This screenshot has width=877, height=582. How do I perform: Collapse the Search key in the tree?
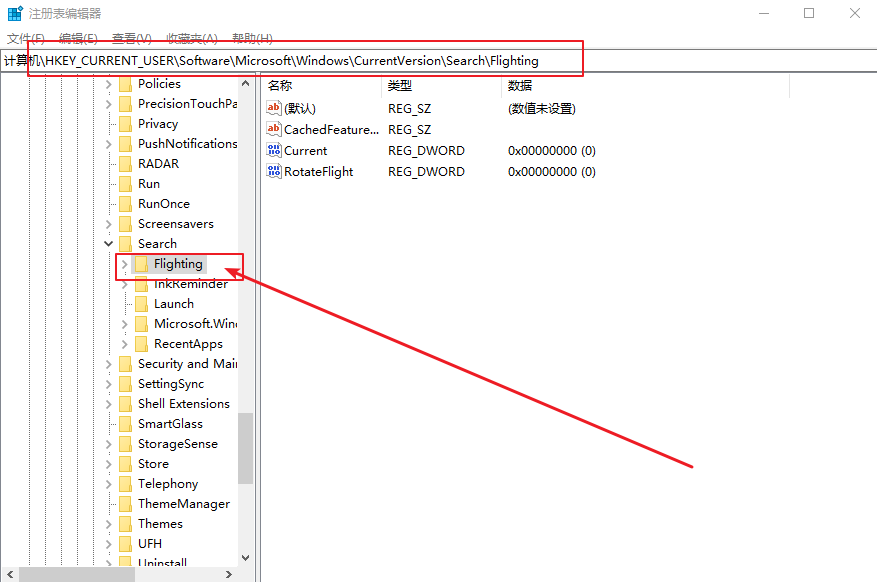coord(108,244)
